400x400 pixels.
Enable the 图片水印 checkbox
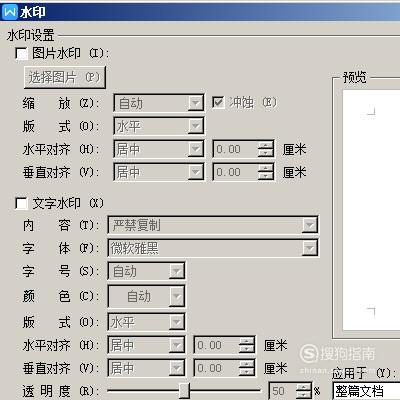[21, 53]
